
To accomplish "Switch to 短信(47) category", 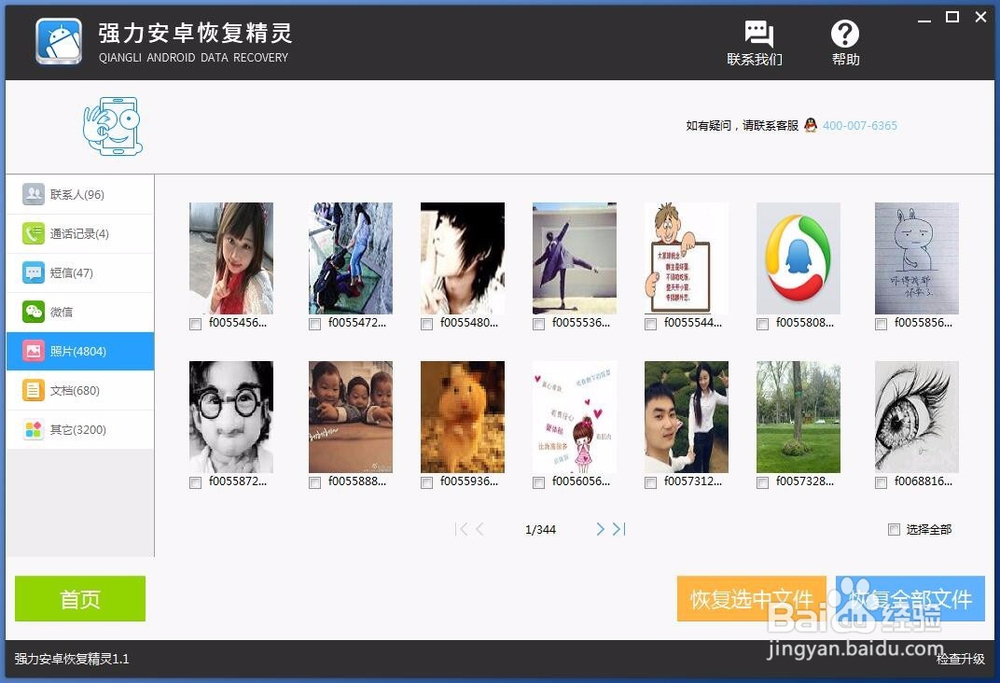I will (x=80, y=273).
